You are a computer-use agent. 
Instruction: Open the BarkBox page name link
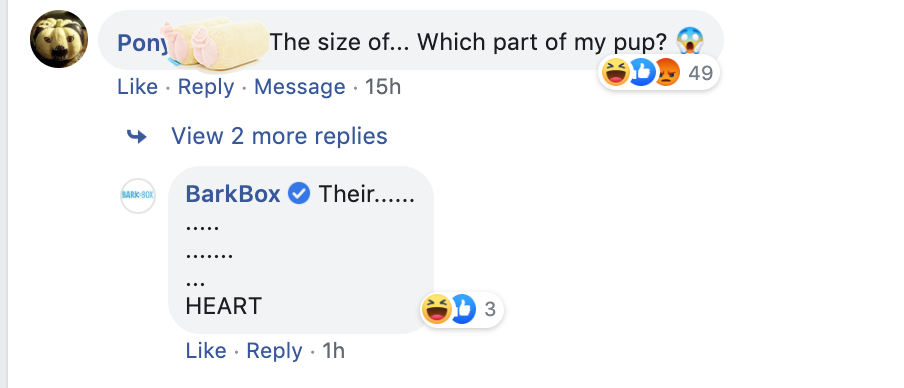click(233, 194)
